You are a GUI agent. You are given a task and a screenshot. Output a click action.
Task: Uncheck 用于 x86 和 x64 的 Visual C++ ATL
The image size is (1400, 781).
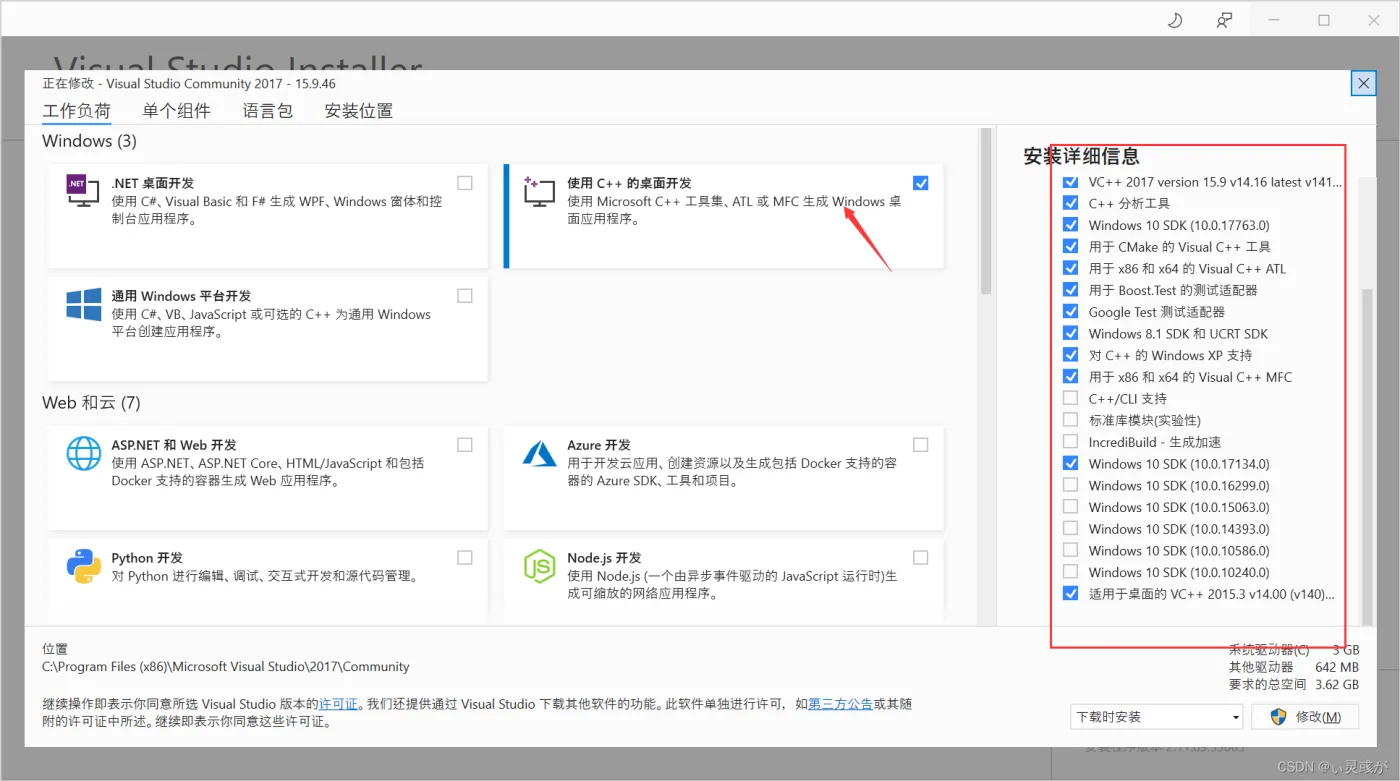tap(1071, 269)
